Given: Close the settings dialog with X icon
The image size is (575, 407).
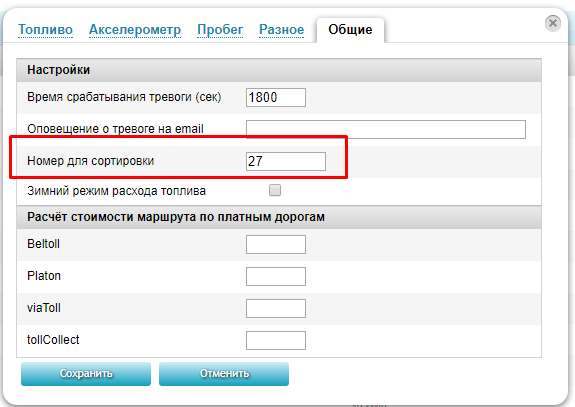Looking at the screenshot, I should click(553, 23).
